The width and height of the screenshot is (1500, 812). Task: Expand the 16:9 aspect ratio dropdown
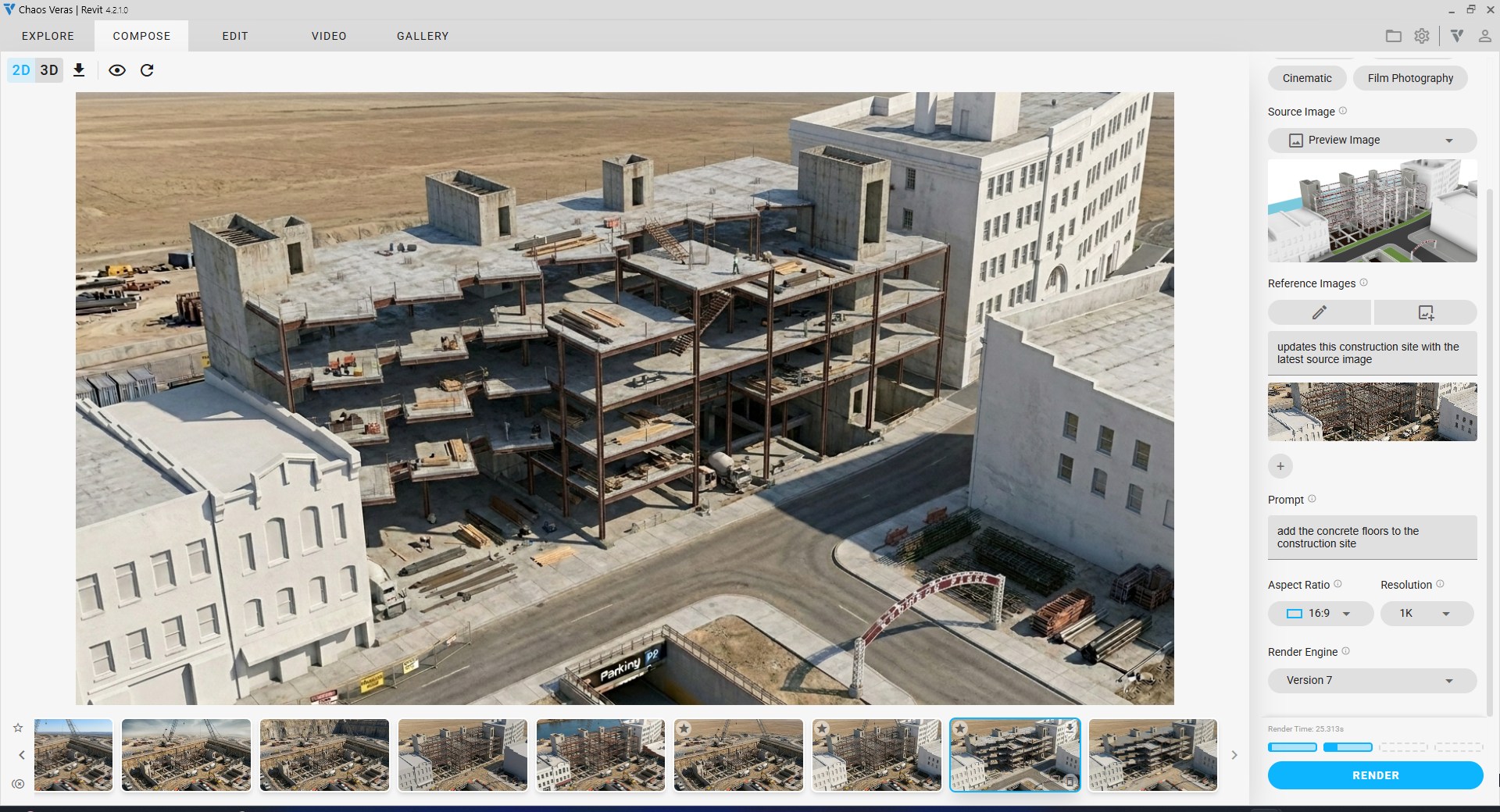[1320, 614]
